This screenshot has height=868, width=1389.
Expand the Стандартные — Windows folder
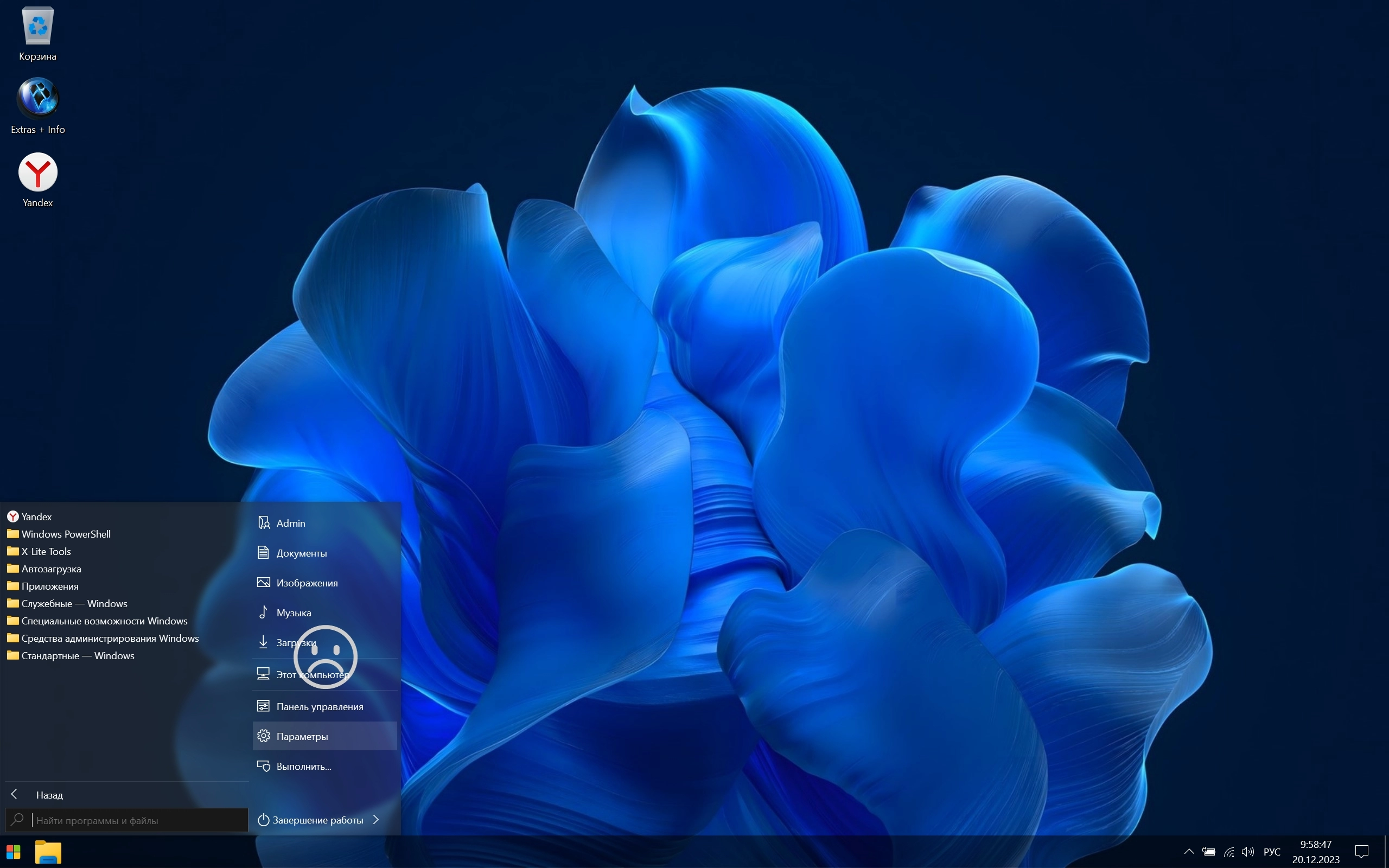tap(78, 655)
